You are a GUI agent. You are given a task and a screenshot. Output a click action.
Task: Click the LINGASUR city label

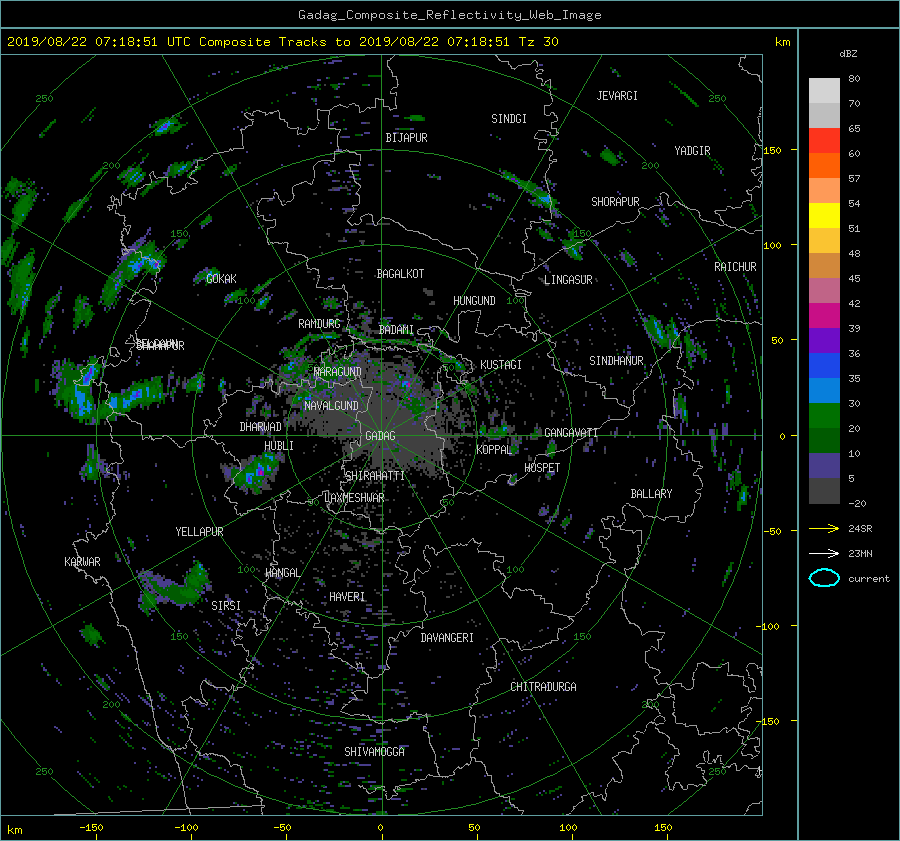pos(568,280)
